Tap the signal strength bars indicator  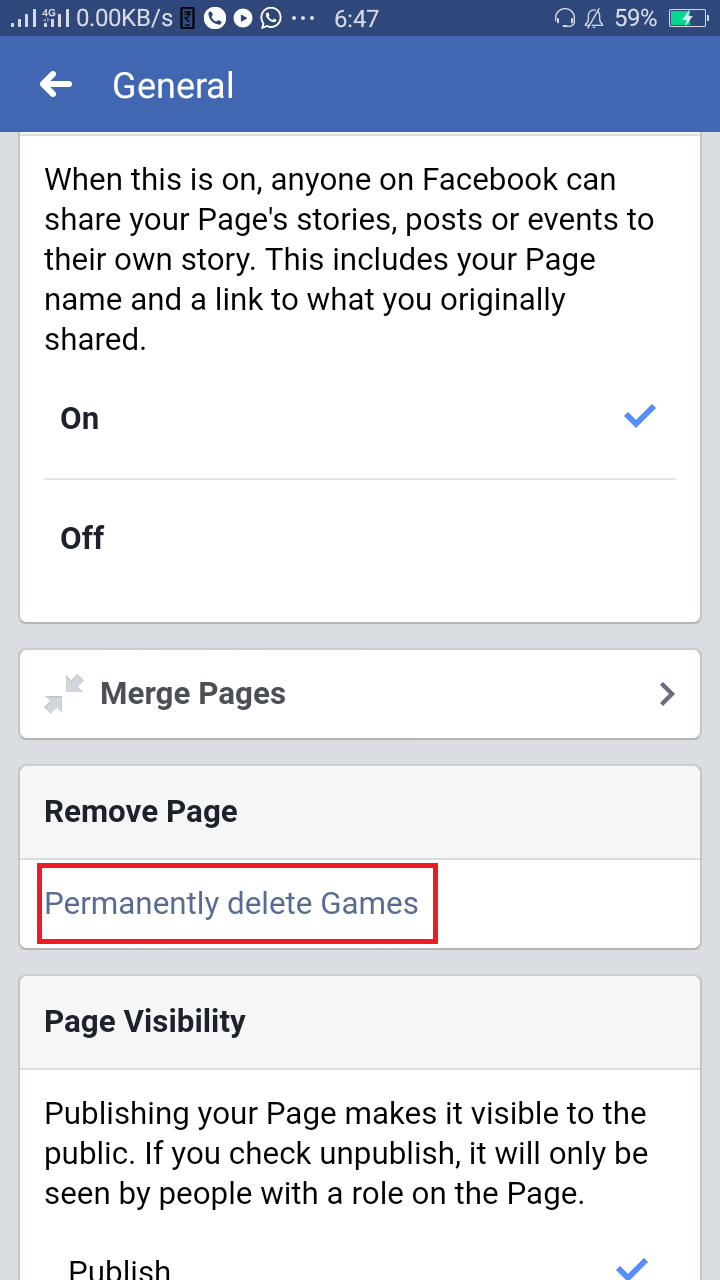point(23,18)
